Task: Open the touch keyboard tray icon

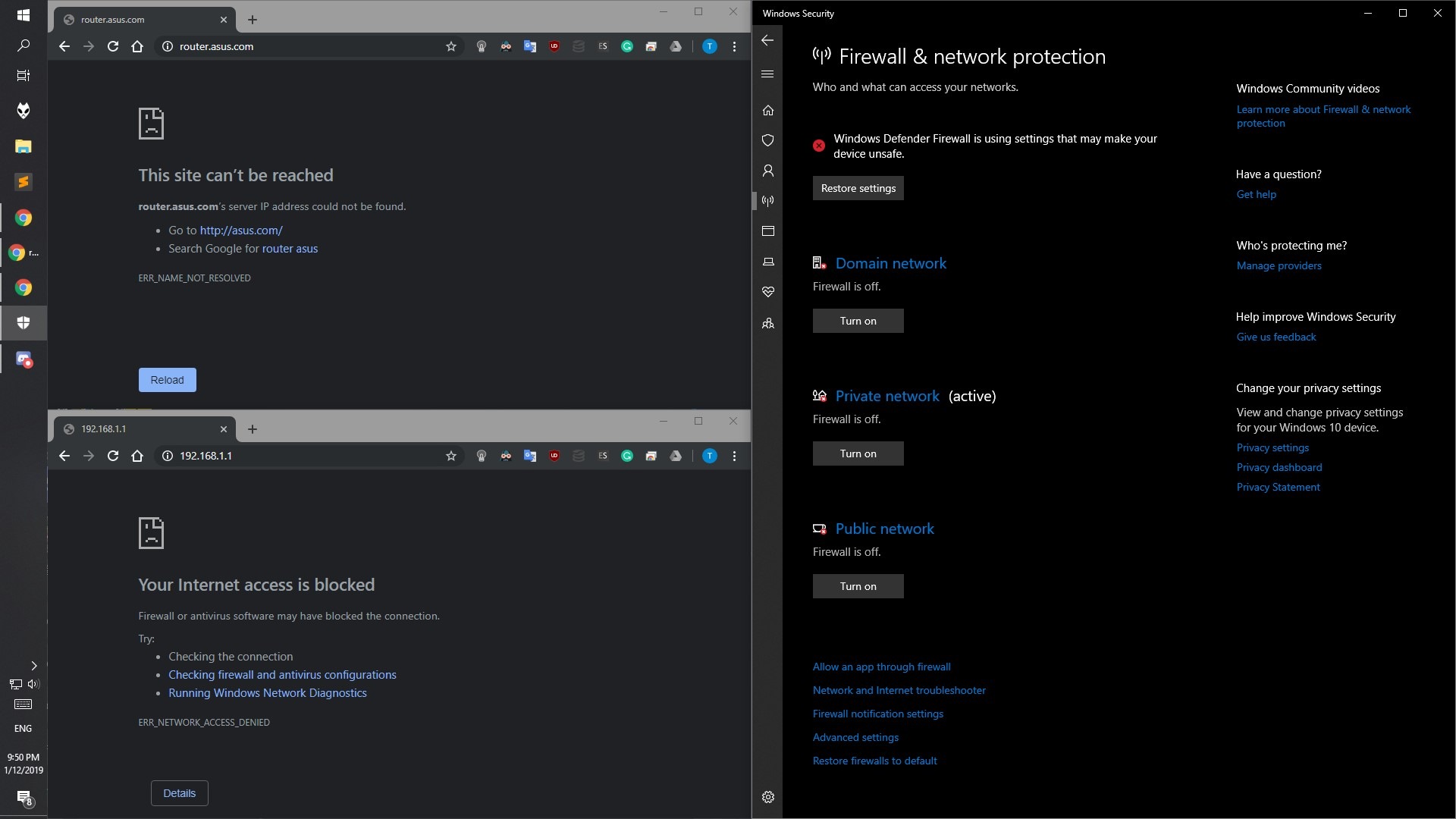Action: [x=23, y=704]
